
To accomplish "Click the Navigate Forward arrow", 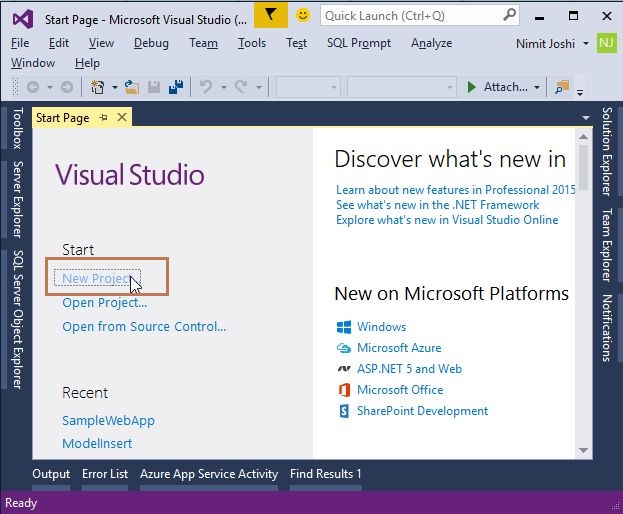I will click(x=67, y=87).
